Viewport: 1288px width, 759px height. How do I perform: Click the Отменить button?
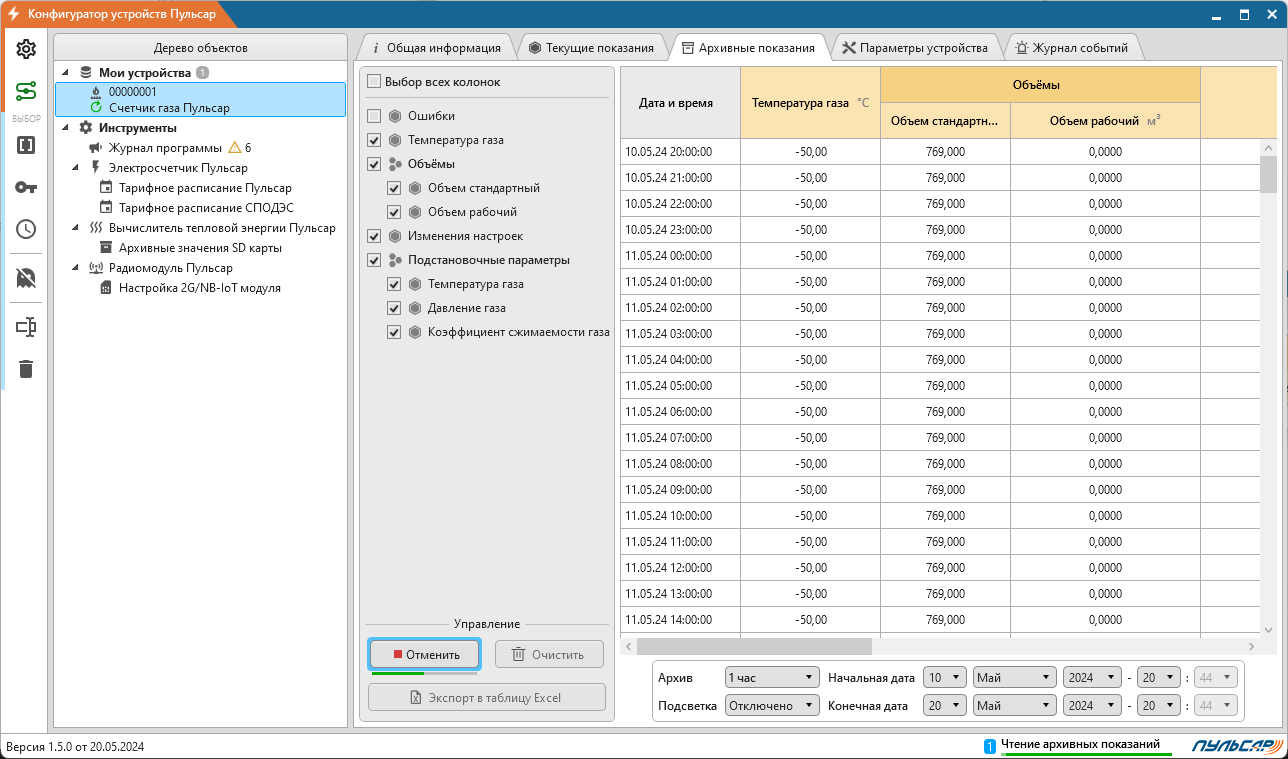pyautogui.click(x=425, y=654)
